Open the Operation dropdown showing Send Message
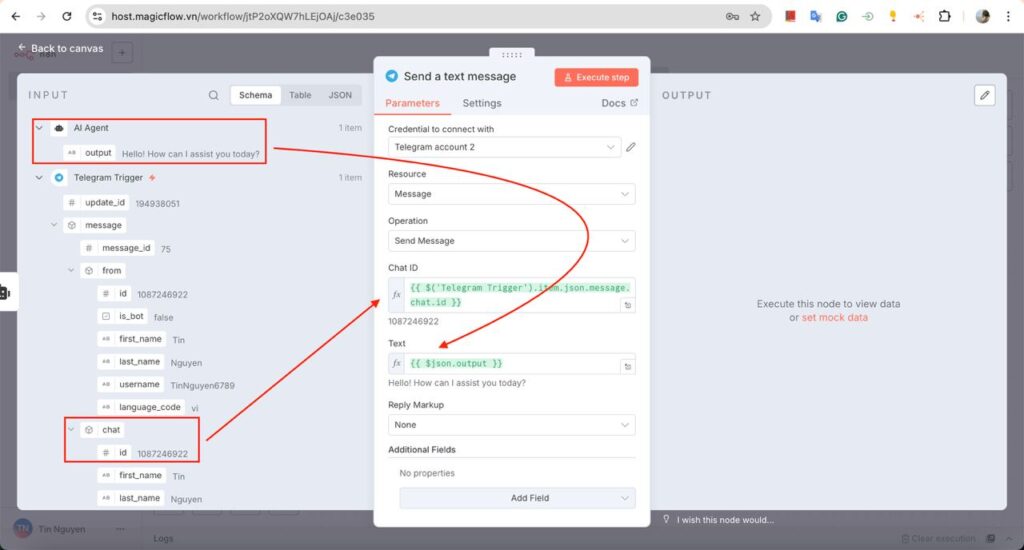The image size is (1024, 550). [511, 241]
